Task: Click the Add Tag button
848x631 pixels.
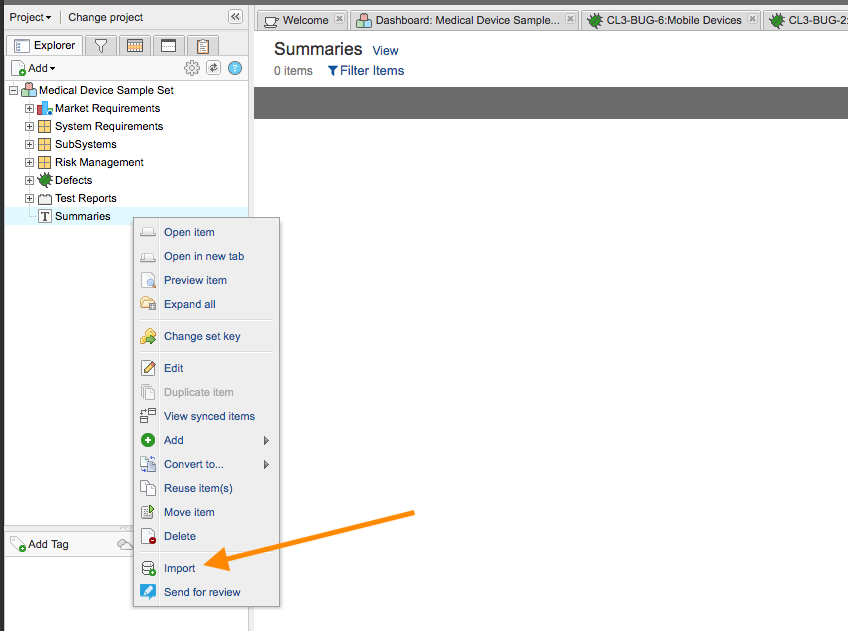Action: 40,544
